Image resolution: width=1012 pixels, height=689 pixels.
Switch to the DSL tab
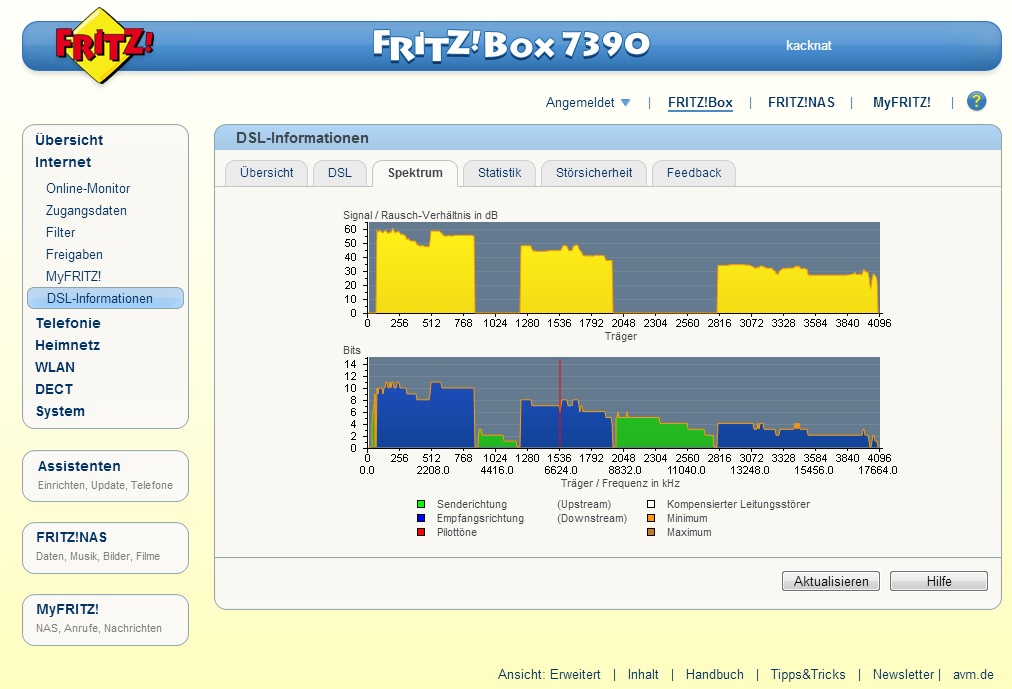339,173
